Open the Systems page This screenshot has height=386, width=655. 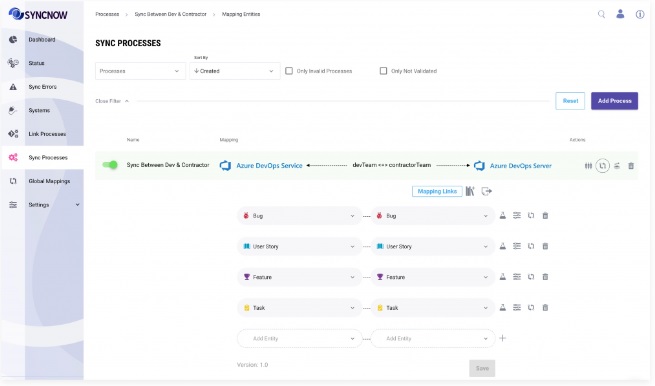click(39, 110)
